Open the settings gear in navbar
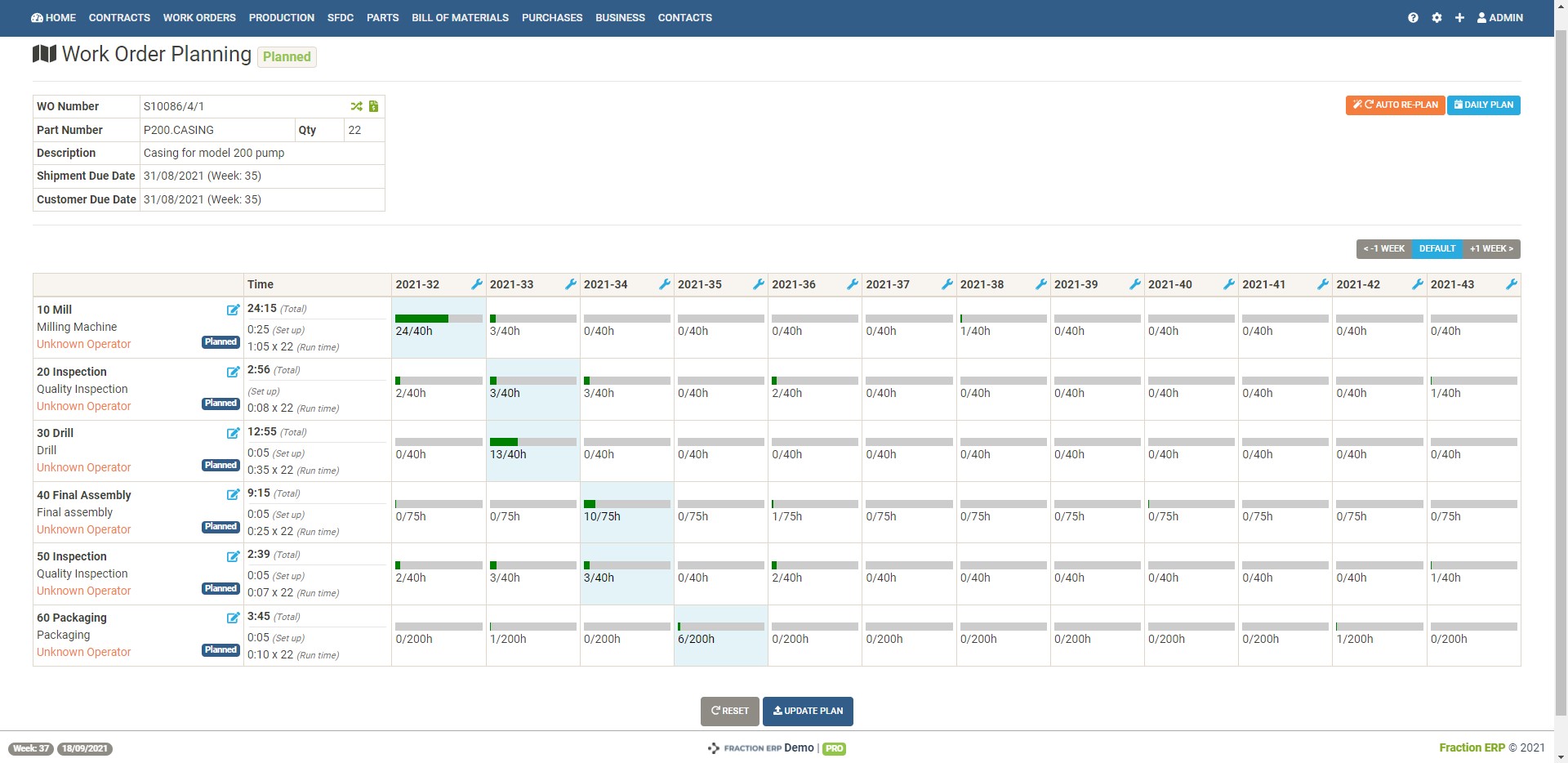Viewport: 1568px width, 763px height. (1437, 17)
